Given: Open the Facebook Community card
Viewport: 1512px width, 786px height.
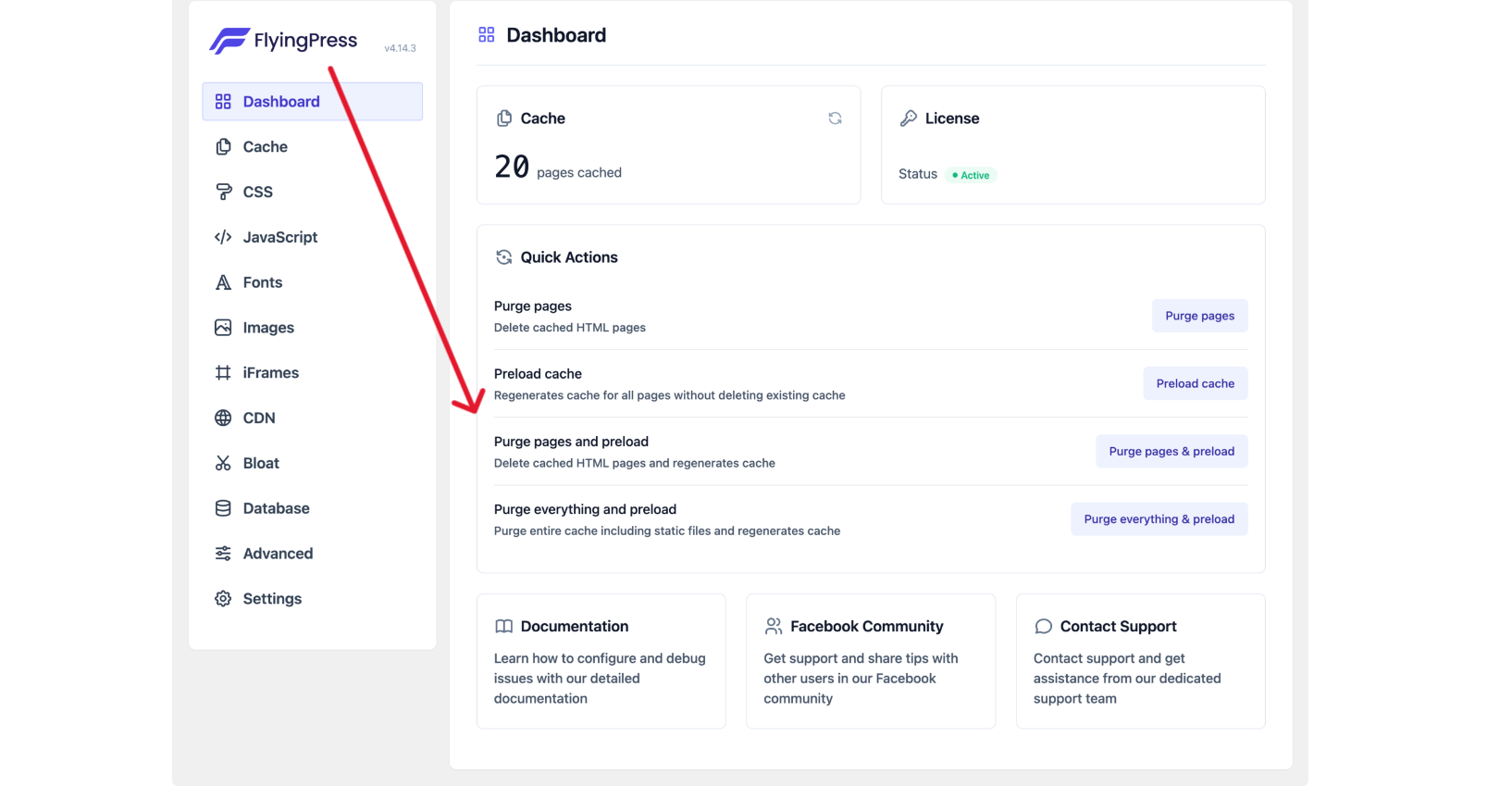Looking at the screenshot, I should point(871,661).
